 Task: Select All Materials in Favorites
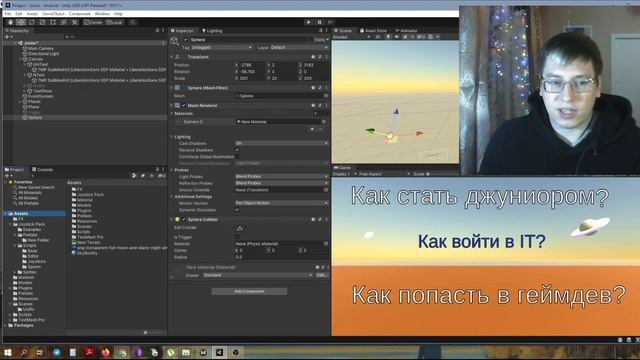click(x=27, y=193)
